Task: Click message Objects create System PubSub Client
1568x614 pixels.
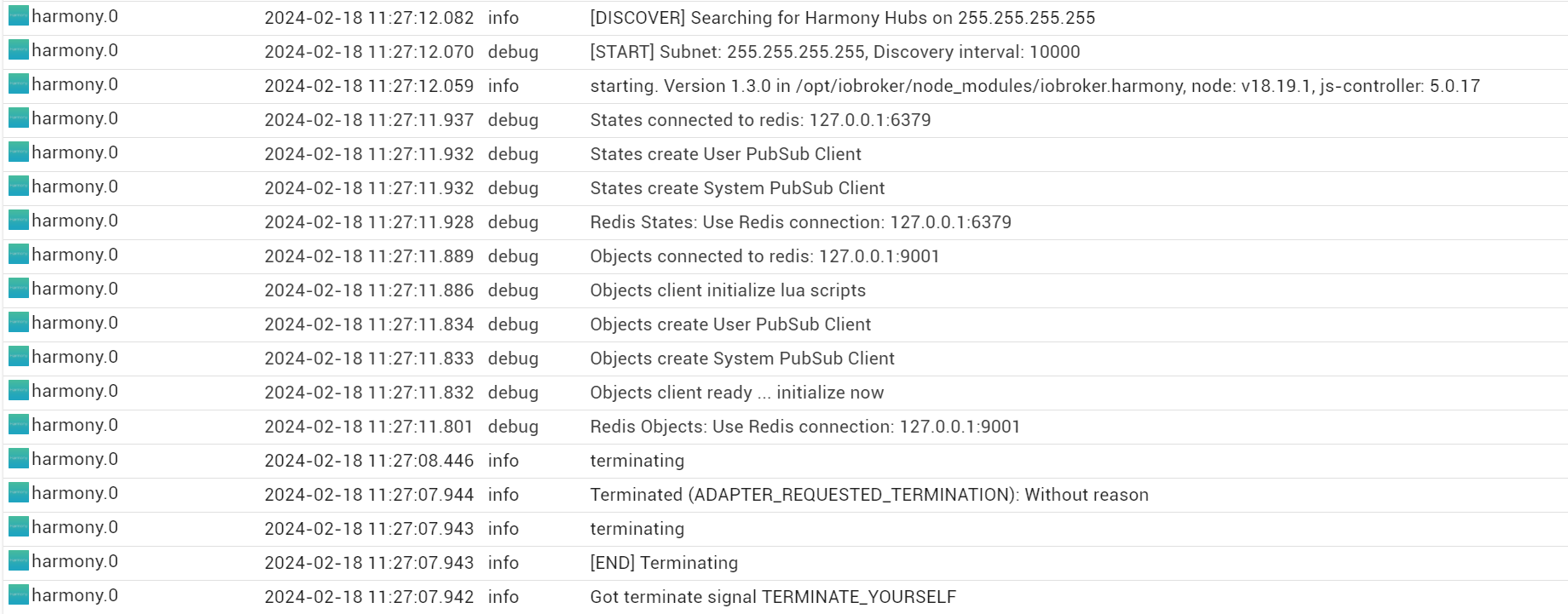Action: [x=742, y=359]
